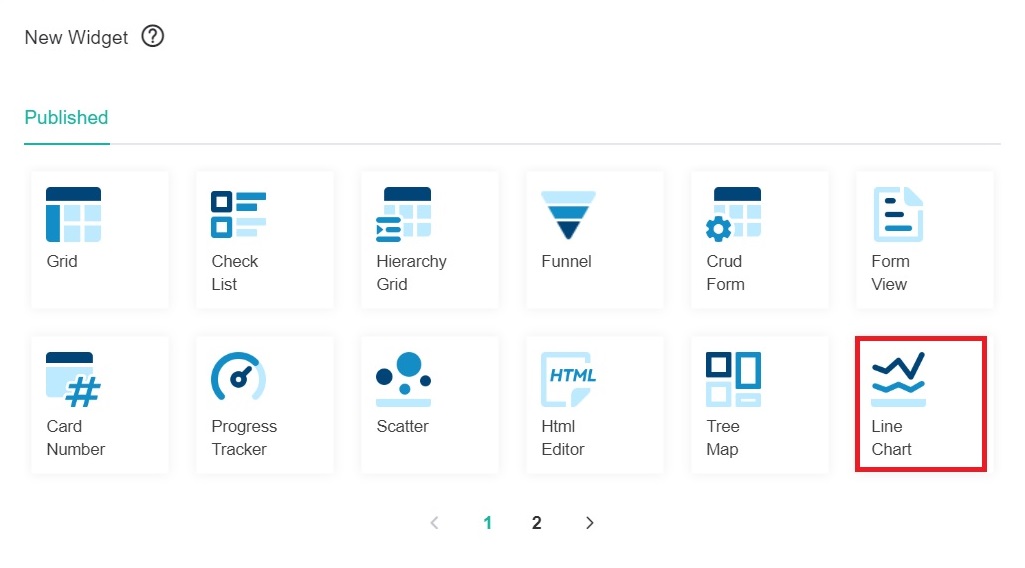Go to previous page with left chevron
The width and height of the screenshot is (1025, 568).
click(434, 523)
